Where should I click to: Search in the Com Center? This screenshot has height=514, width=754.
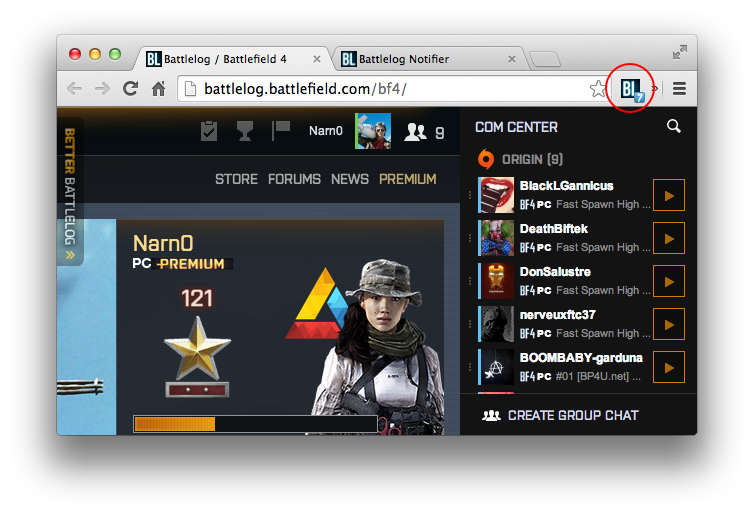pos(674,126)
